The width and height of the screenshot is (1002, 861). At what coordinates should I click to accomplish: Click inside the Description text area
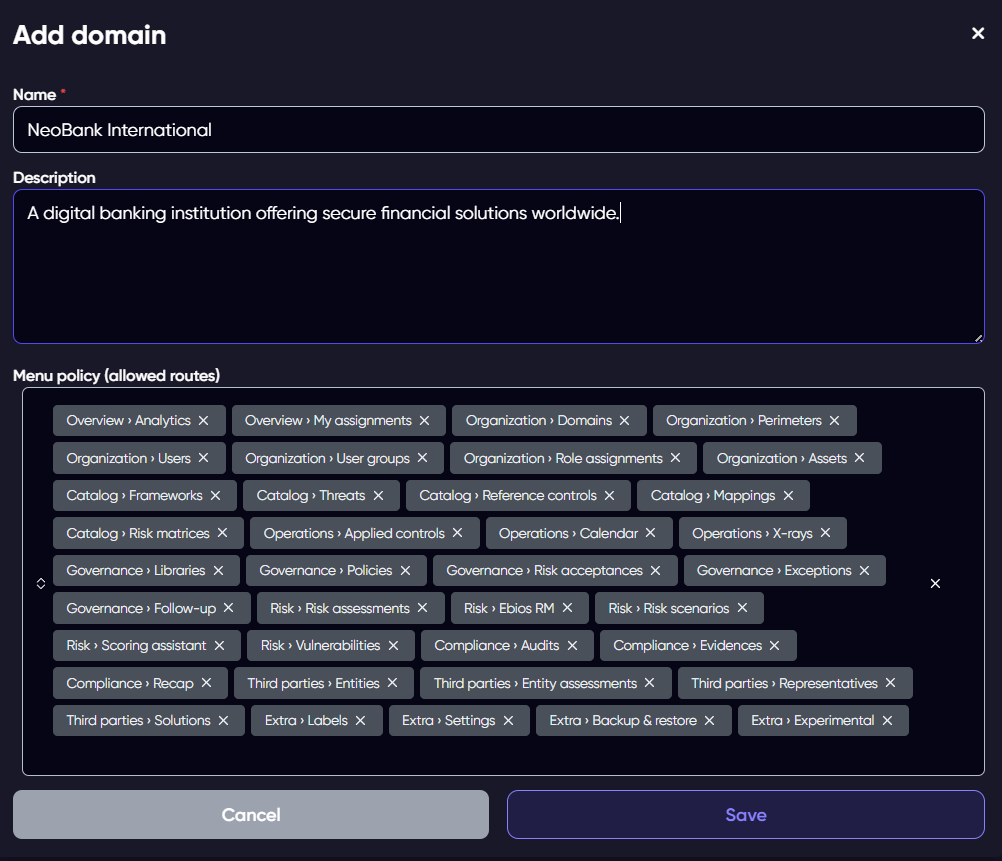click(x=498, y=267)
